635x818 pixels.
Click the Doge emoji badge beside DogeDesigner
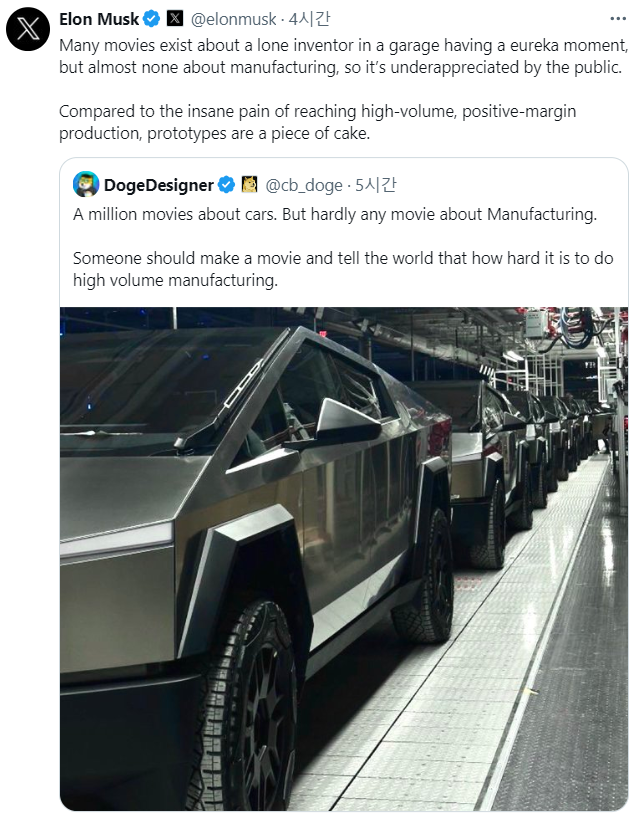(249, 184)
